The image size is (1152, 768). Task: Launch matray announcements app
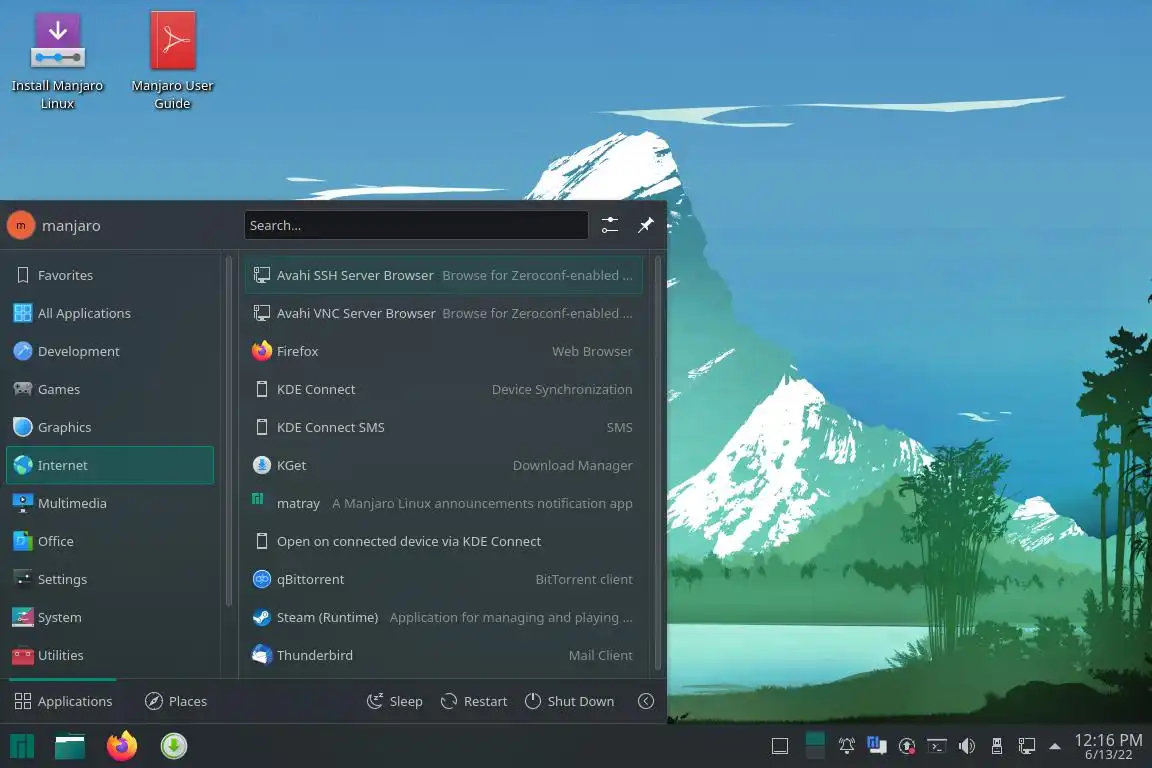(x=444, y=503)
